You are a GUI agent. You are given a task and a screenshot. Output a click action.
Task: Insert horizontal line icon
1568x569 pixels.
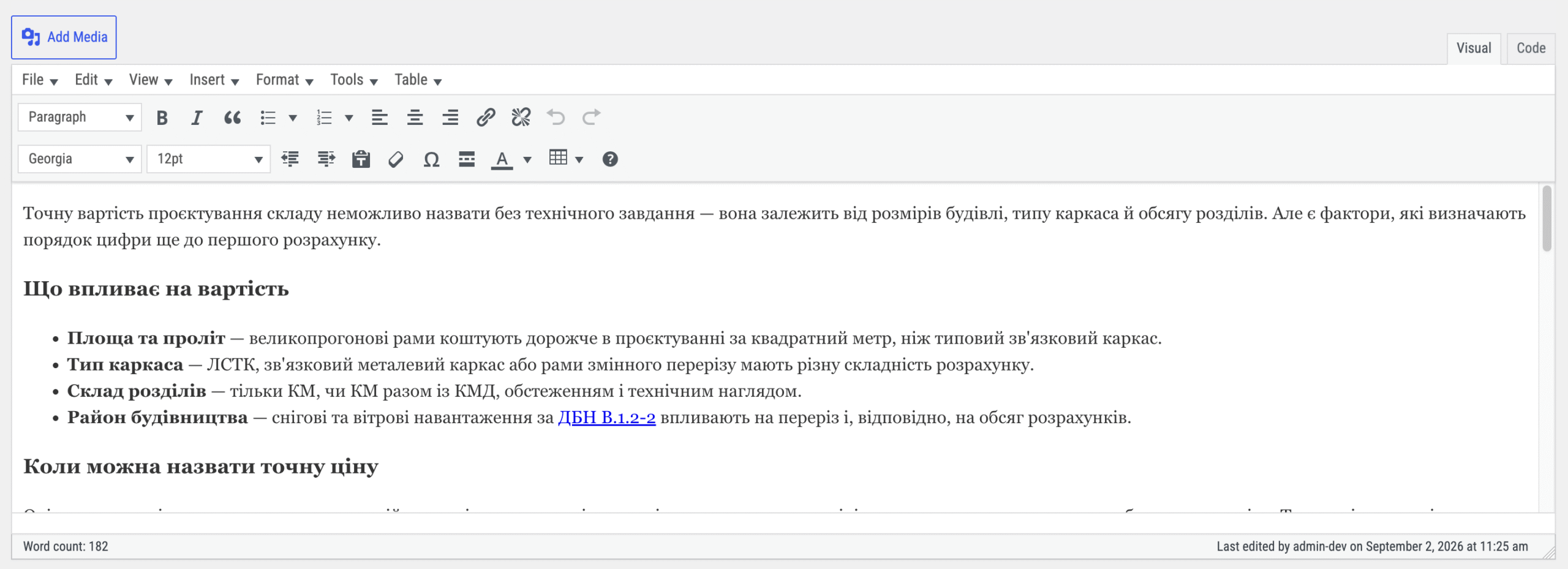pos(467,159)
